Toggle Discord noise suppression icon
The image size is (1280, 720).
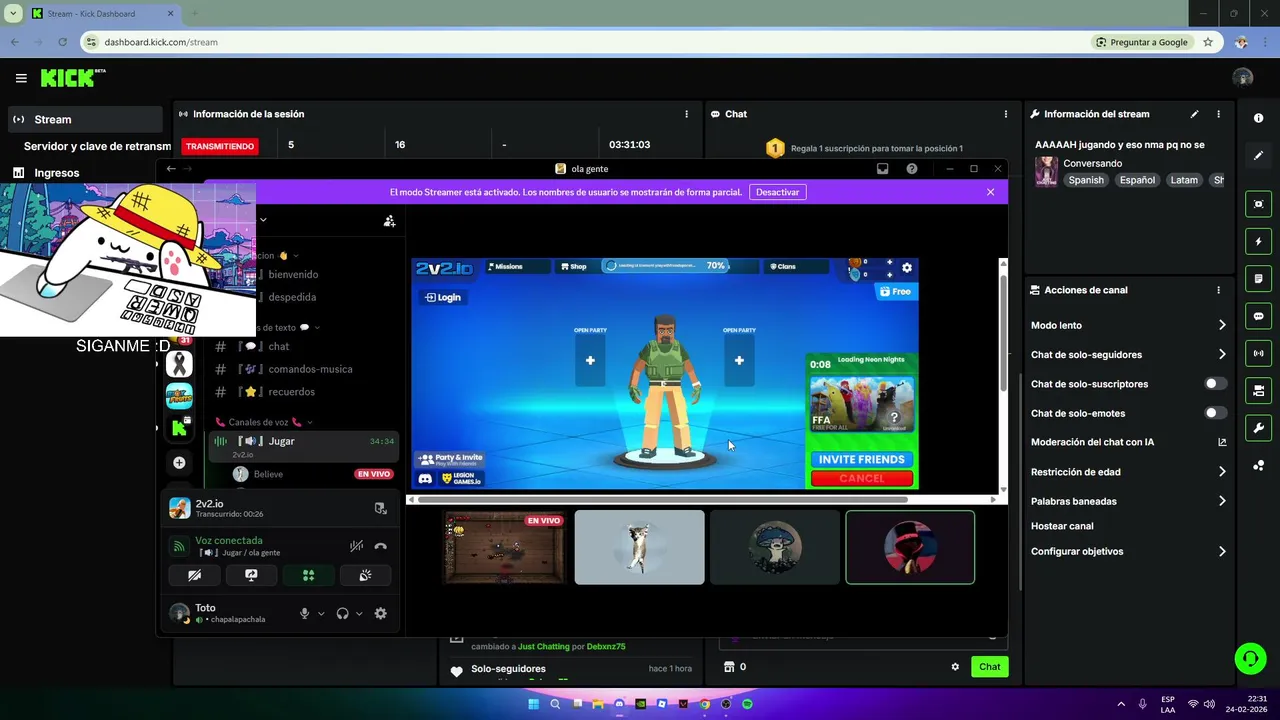point(356,546)
